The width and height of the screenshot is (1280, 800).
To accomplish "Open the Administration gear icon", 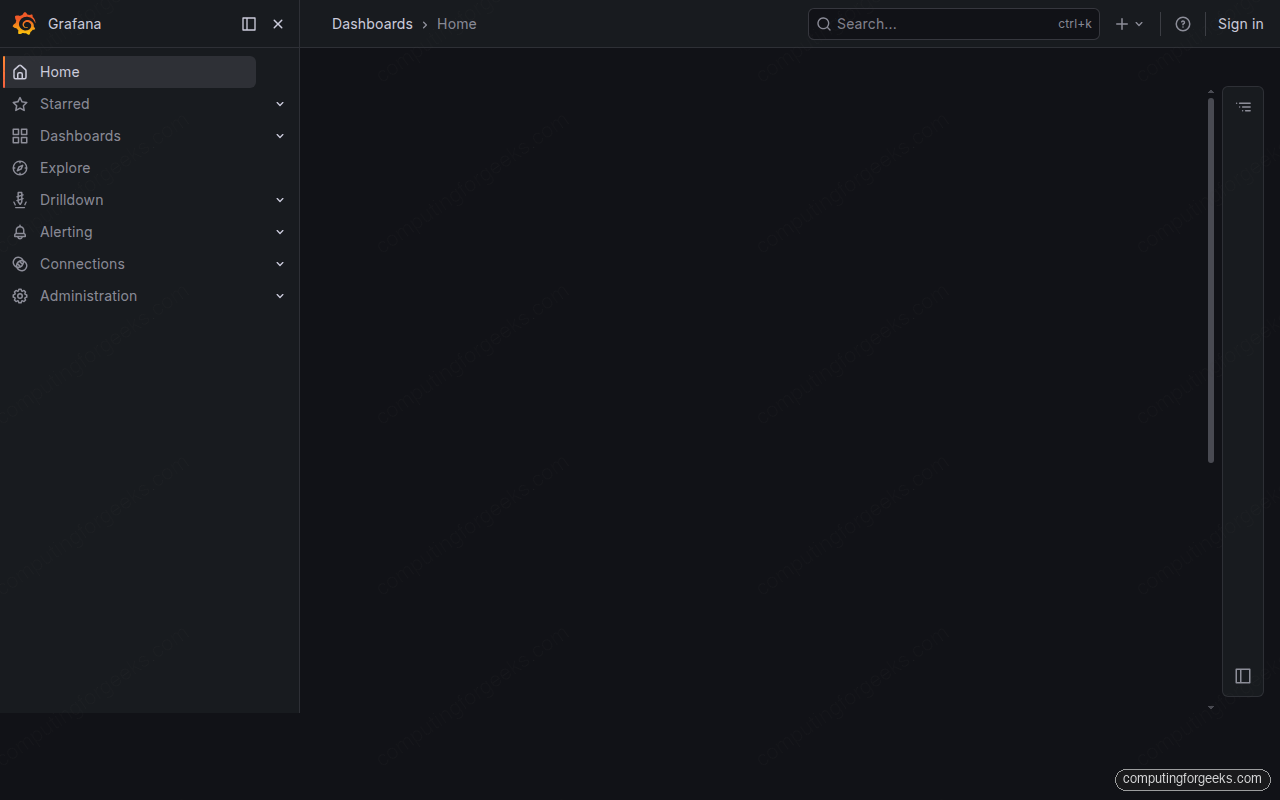I will [x=20, y=295].
